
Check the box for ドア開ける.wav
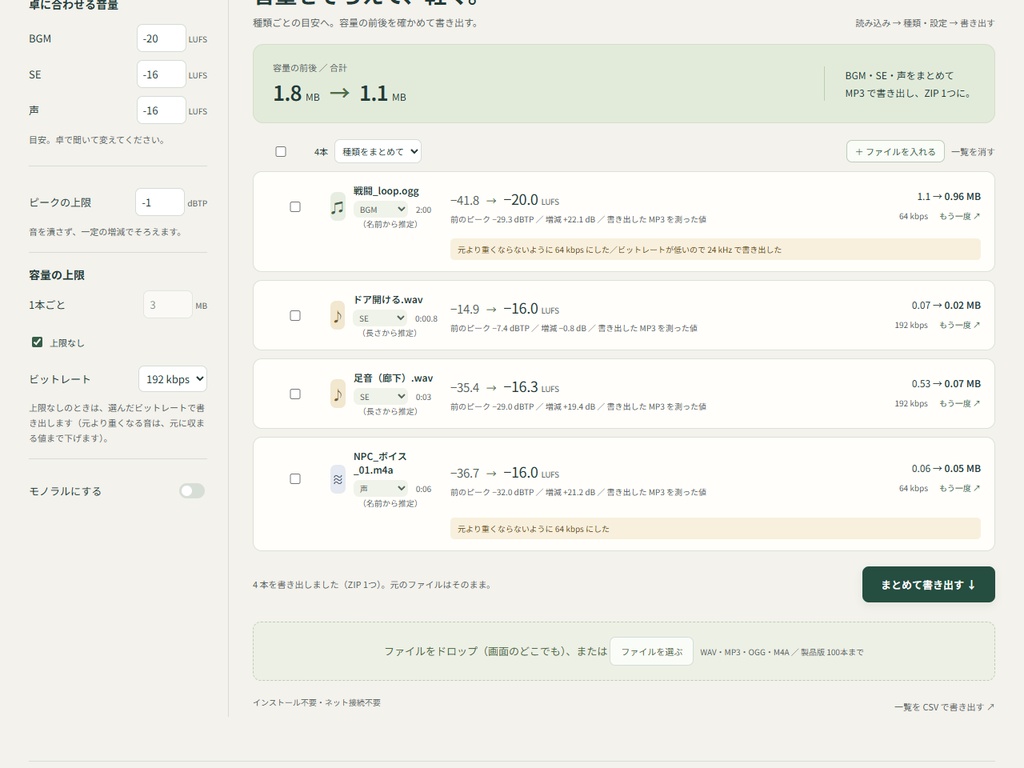295,316
